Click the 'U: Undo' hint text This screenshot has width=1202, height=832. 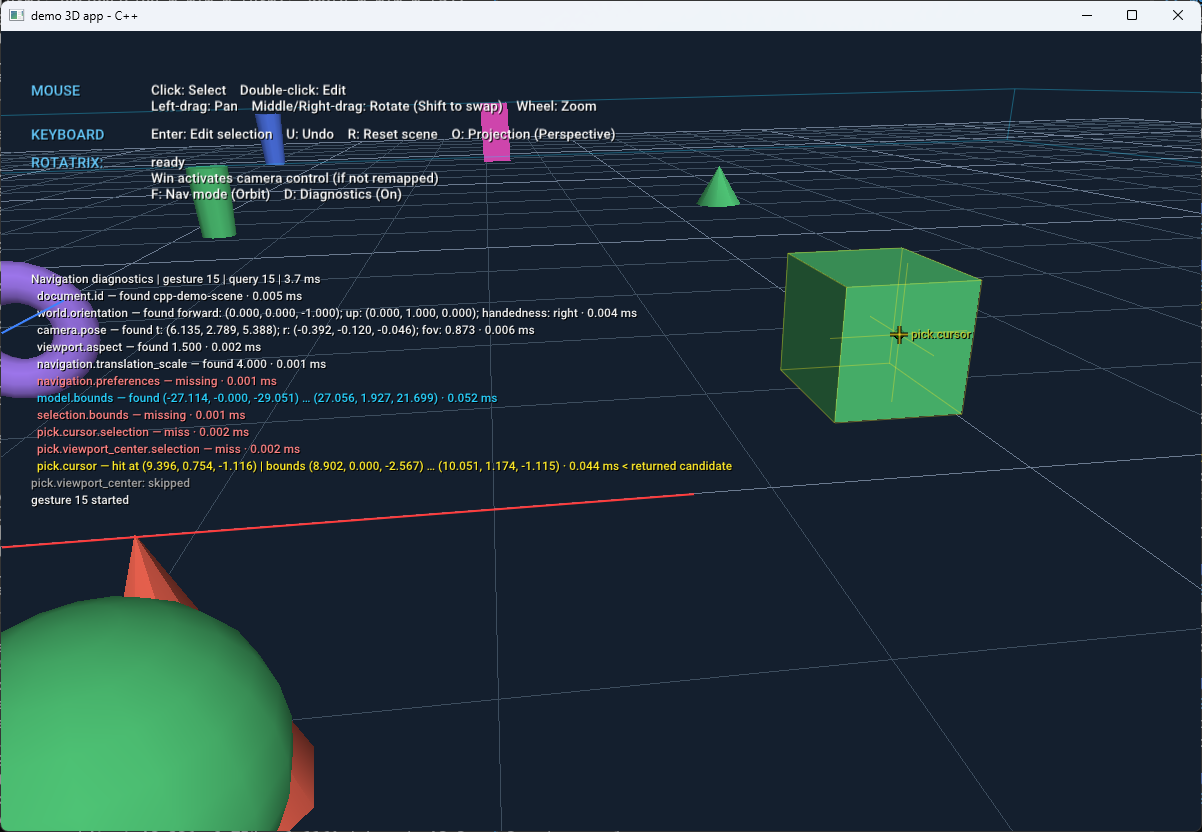[x=310, y=134]
